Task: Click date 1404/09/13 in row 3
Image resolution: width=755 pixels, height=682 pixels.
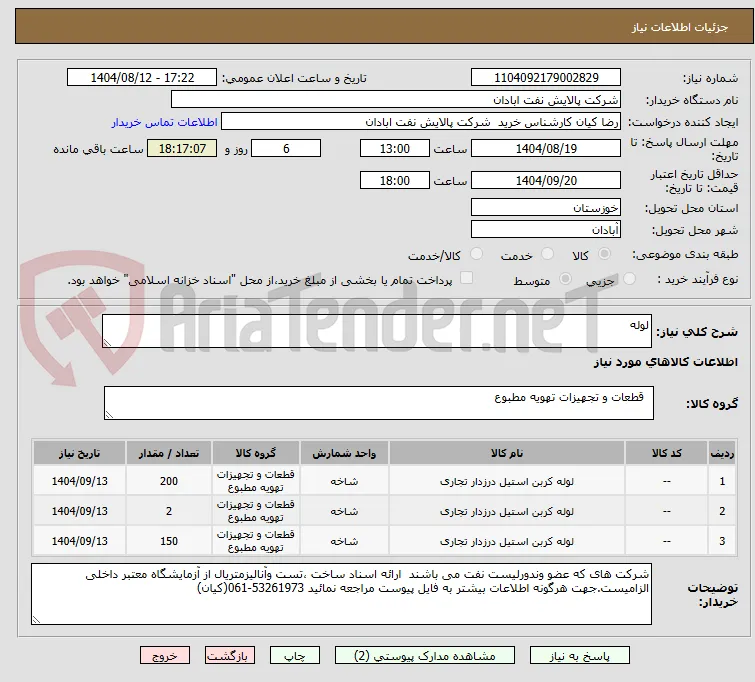Action: pyautogui.click(x=79, y=541)
